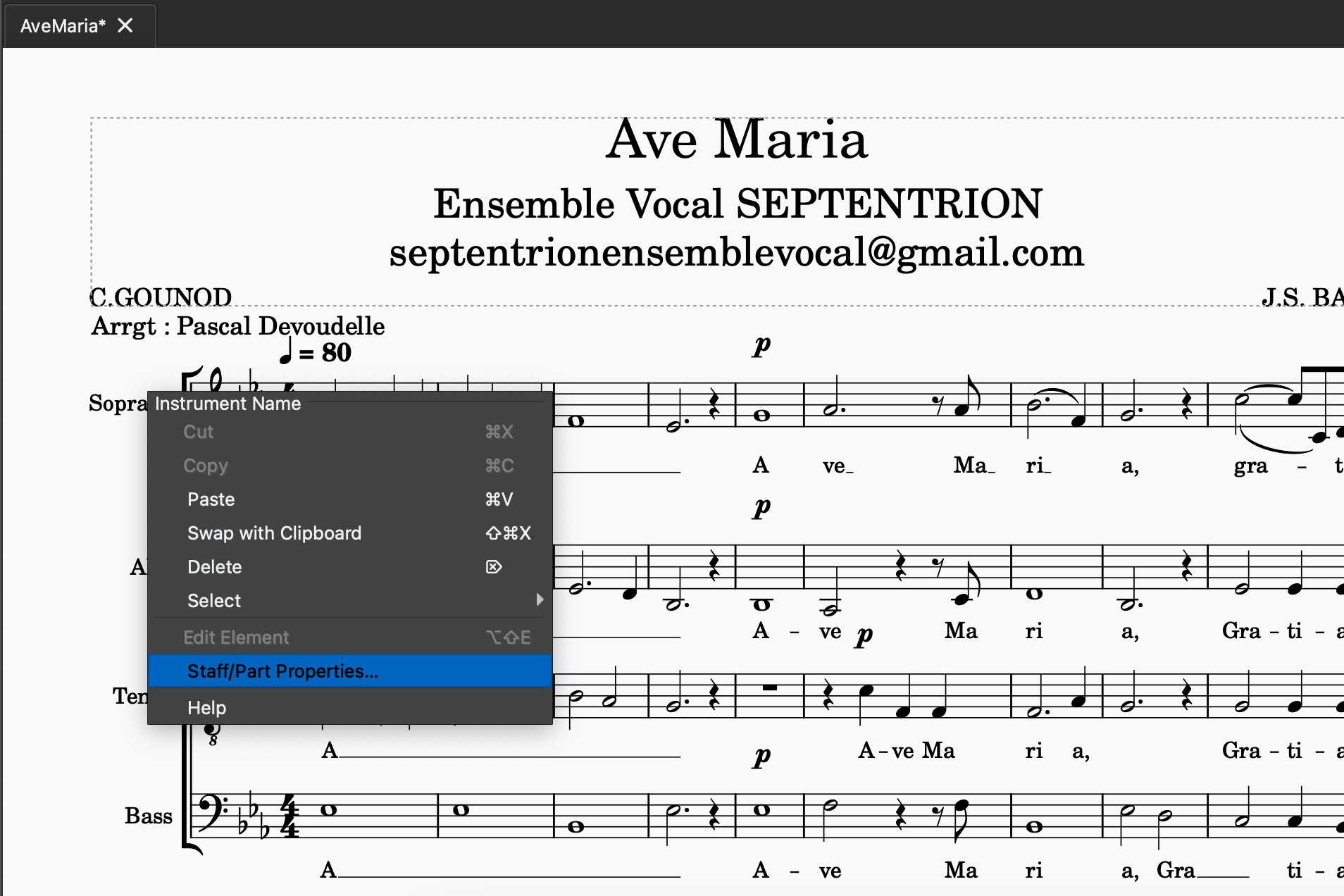Select the Instrument Name menu header
Image resolution: width=1344 pixels, height=896 pixels.
pyautogui.click(x=228, y=404)
